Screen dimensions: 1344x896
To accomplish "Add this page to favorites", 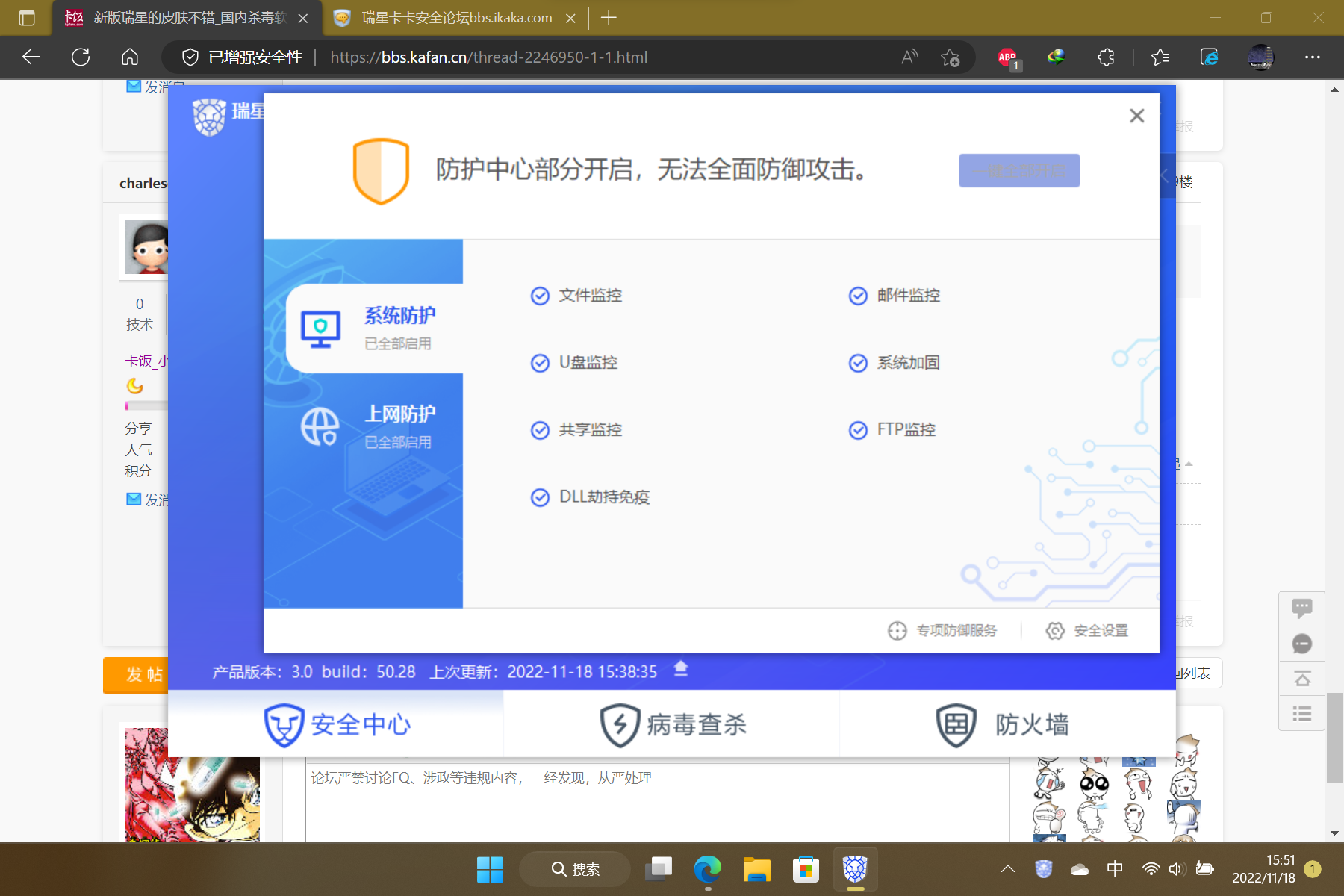I will pyautogui.click(x=951, y=57).
